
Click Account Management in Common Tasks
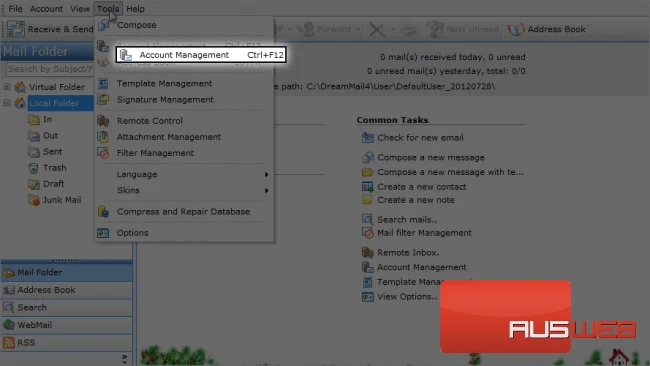pos(422,267)
